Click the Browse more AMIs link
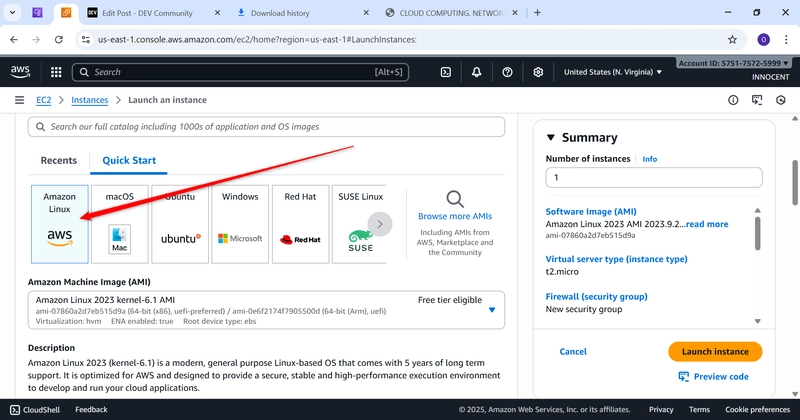The height and width of the screenshot is (420, 800). pos(455,216)
